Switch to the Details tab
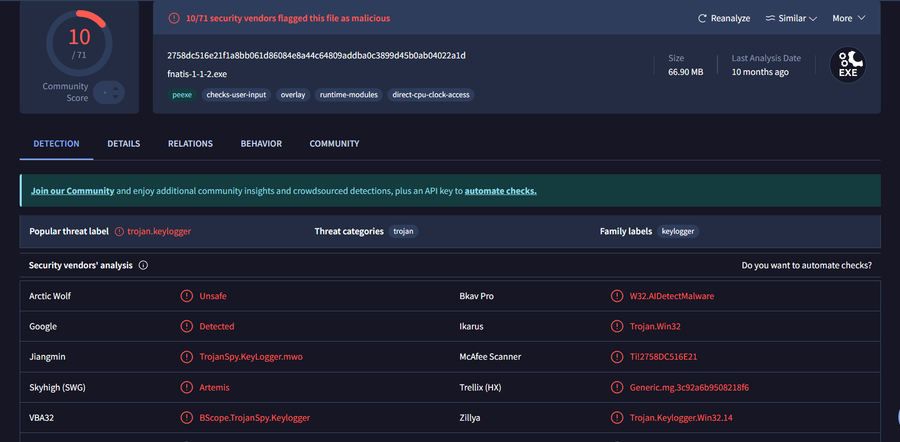This screenshot has width=900, height=442. click(123, 144)
